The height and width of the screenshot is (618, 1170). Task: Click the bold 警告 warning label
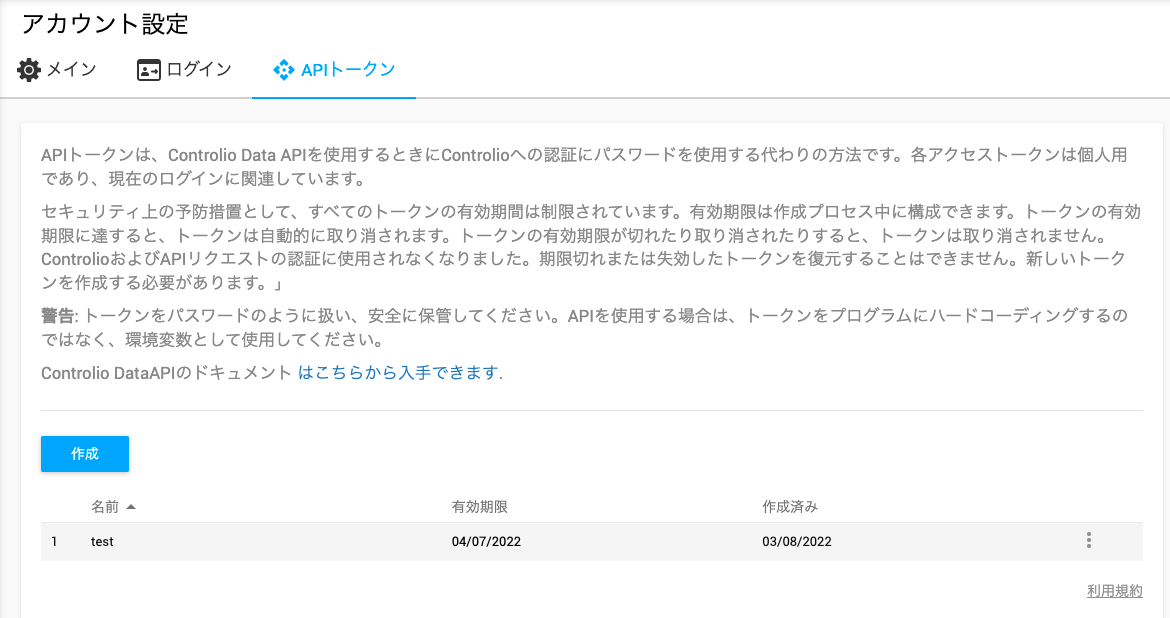click(58, 316)
